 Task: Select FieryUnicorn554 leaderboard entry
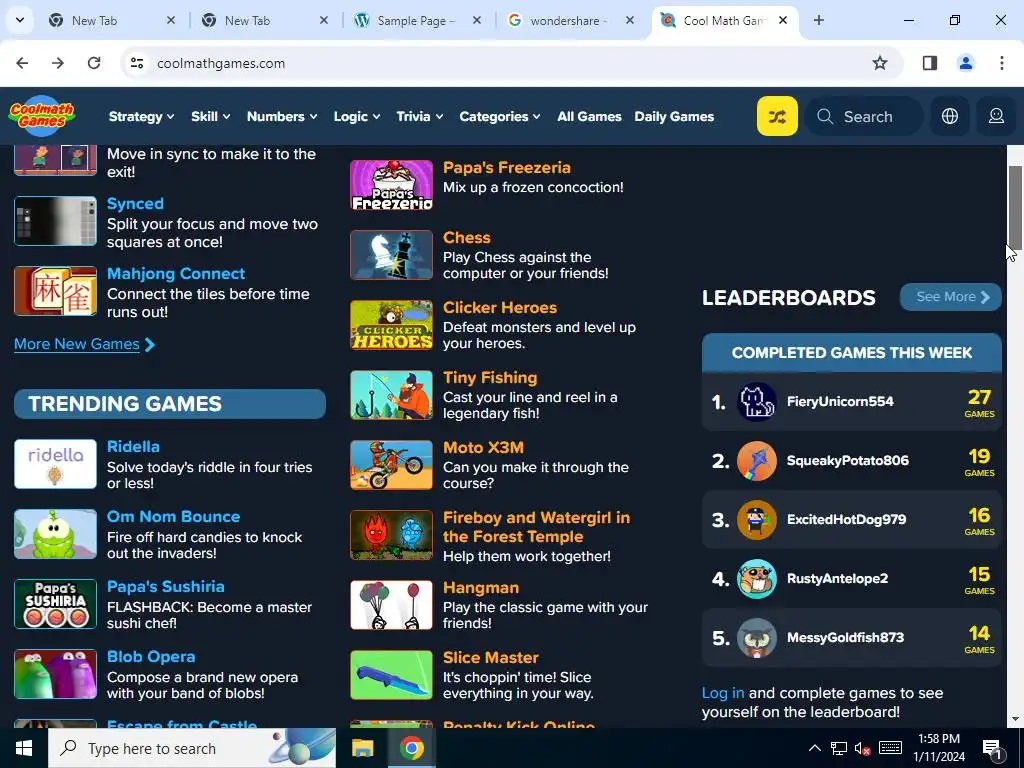point(852,402)
